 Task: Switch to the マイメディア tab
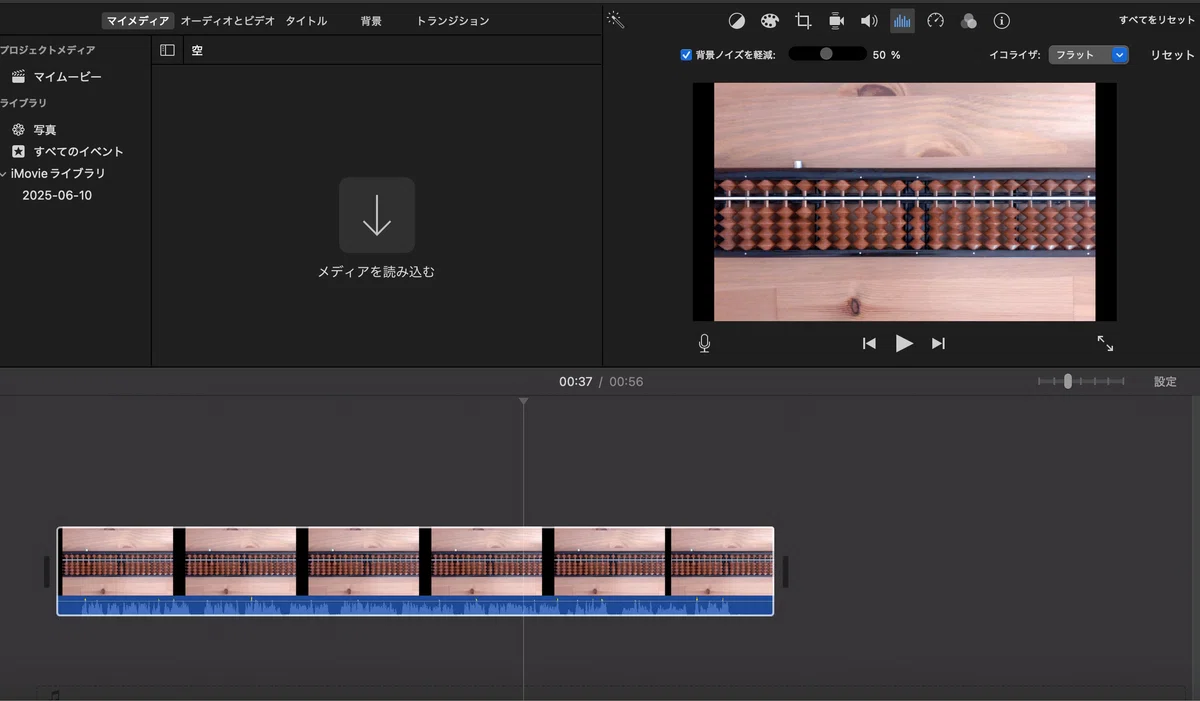pos(138,21)
